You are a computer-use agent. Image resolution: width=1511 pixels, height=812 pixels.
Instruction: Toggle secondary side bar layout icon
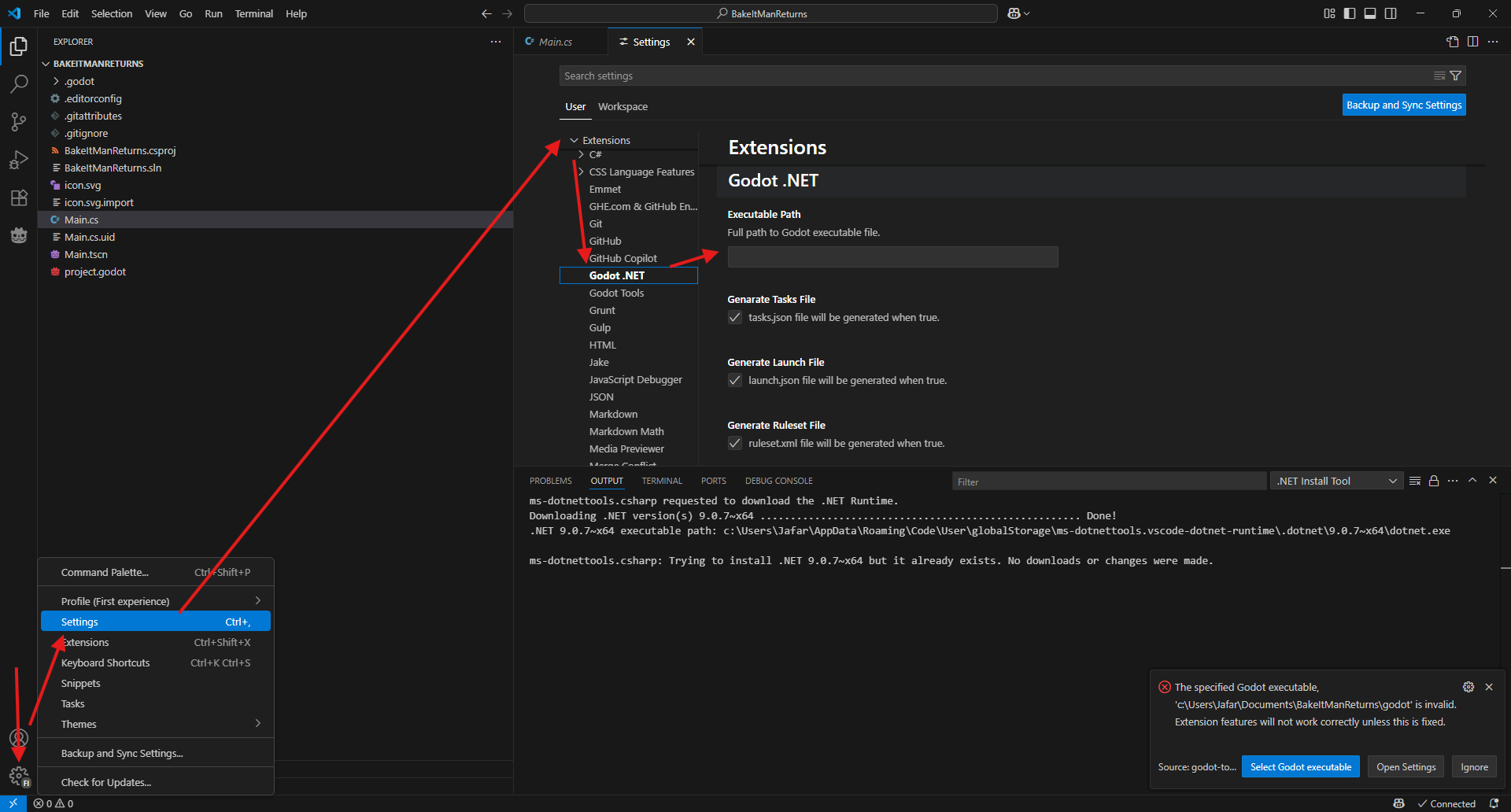pyautogui.click(x=1391, y=13)
